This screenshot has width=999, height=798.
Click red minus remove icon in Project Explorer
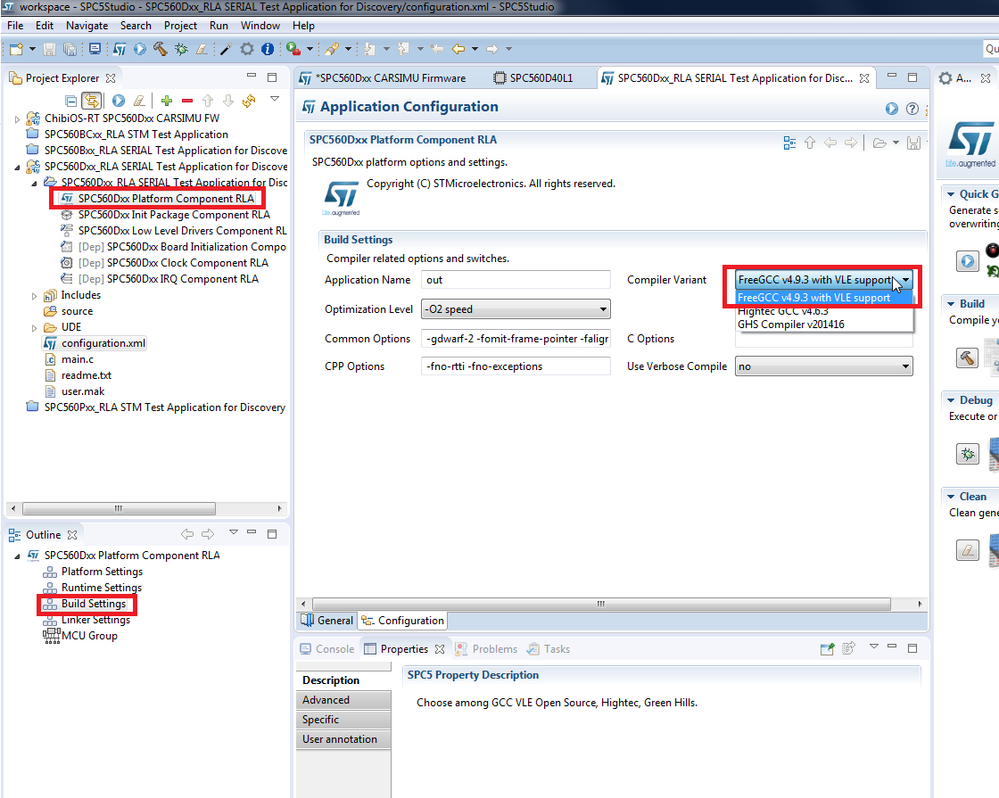[x=187, y=101]
